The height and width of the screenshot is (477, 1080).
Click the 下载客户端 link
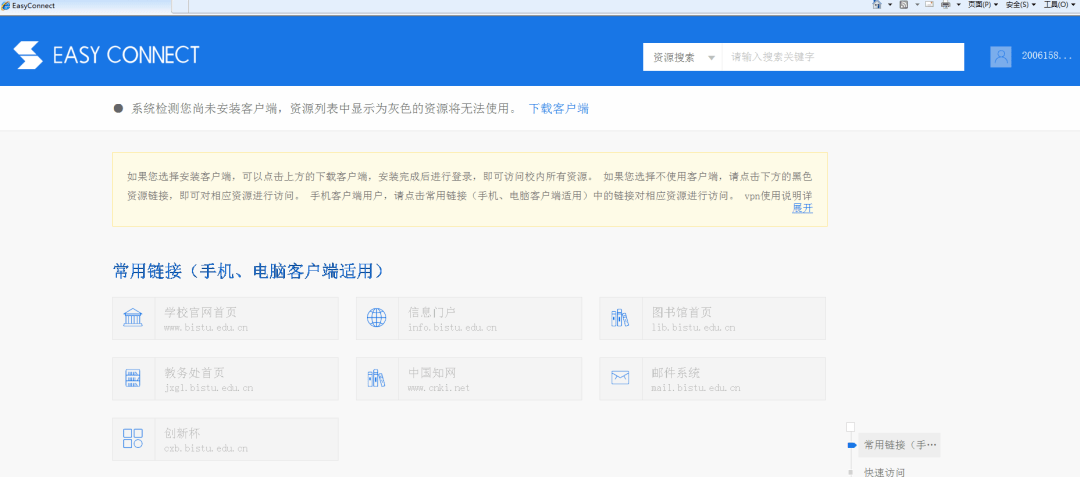[558, 108]
